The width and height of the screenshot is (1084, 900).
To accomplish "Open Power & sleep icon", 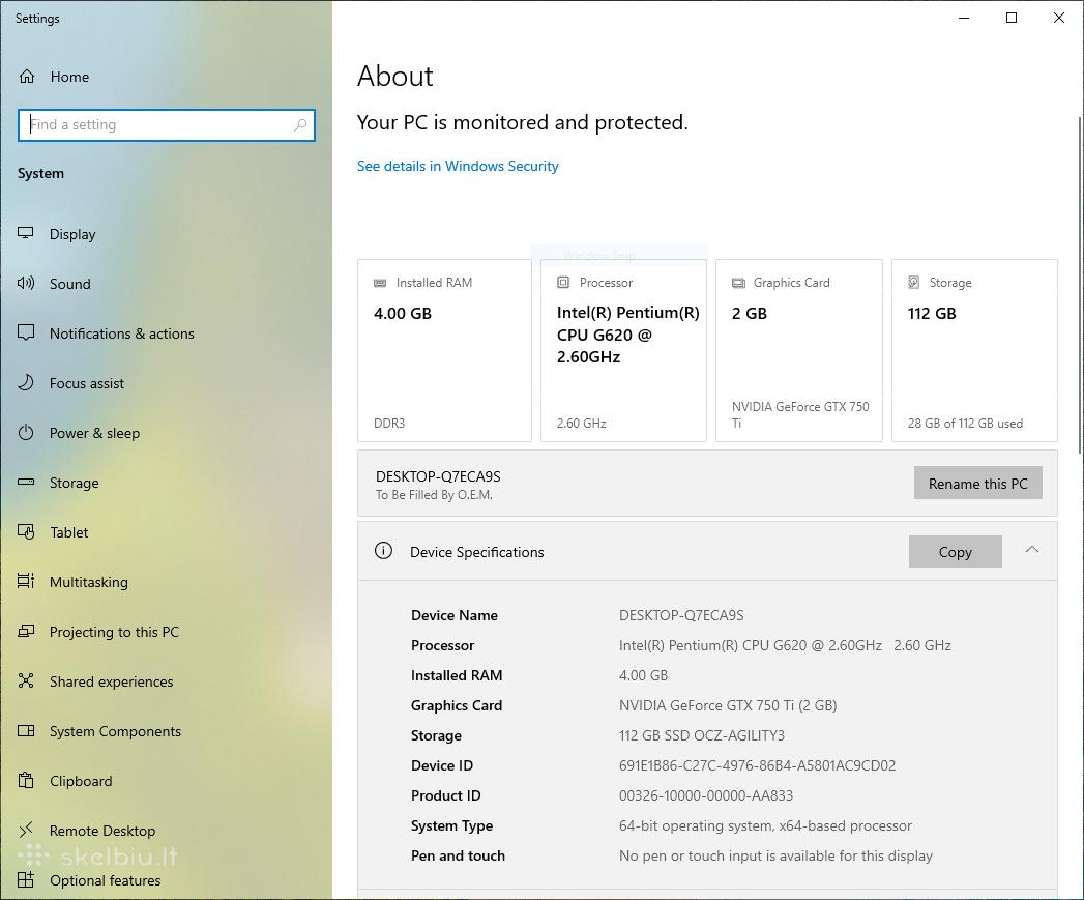I will click(26, 432).
